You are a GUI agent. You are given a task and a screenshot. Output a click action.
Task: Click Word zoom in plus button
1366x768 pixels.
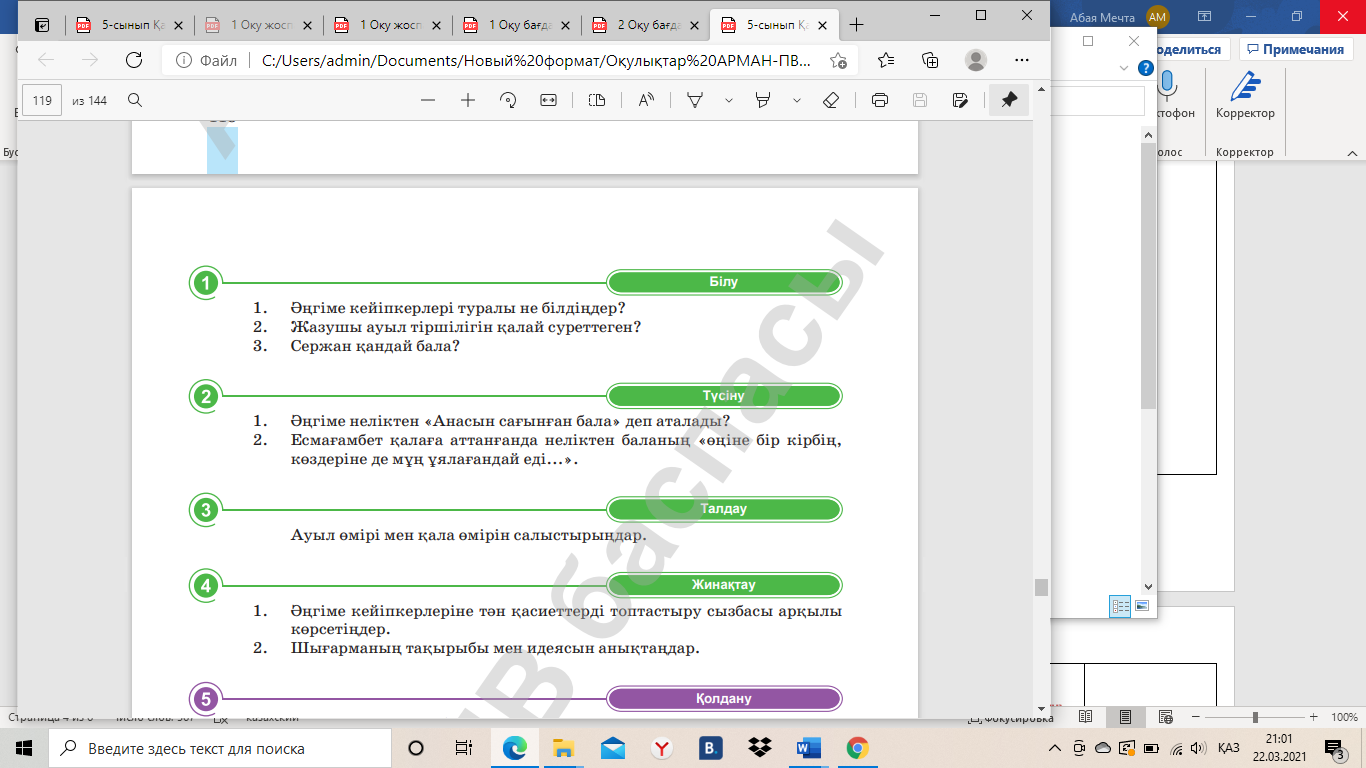pos(1312,718)
